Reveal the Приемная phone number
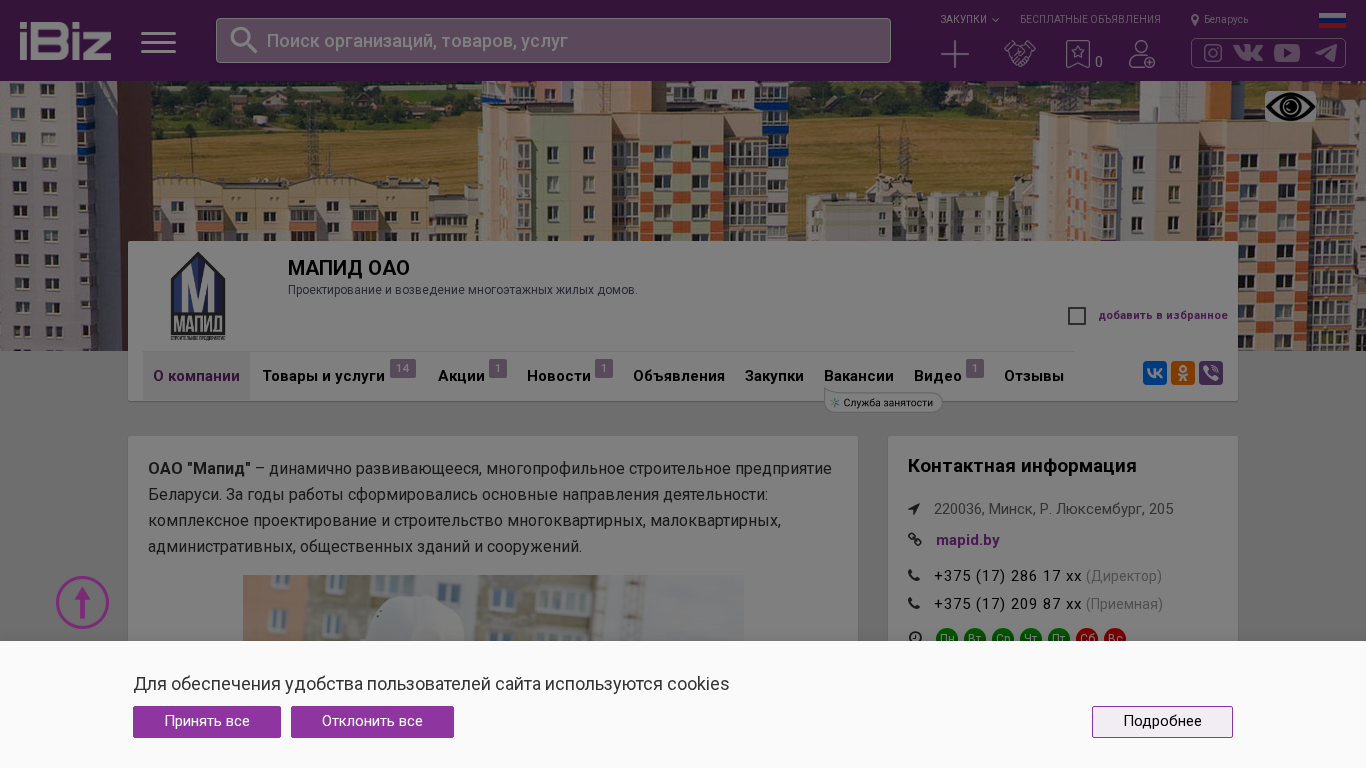 (1008, 604)
